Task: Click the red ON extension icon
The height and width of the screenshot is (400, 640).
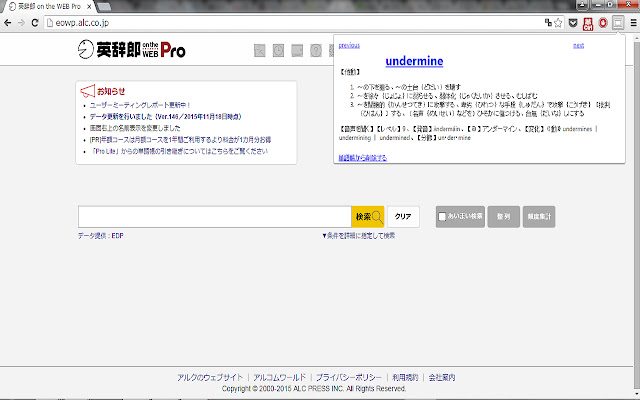Action: coord(588,24)
